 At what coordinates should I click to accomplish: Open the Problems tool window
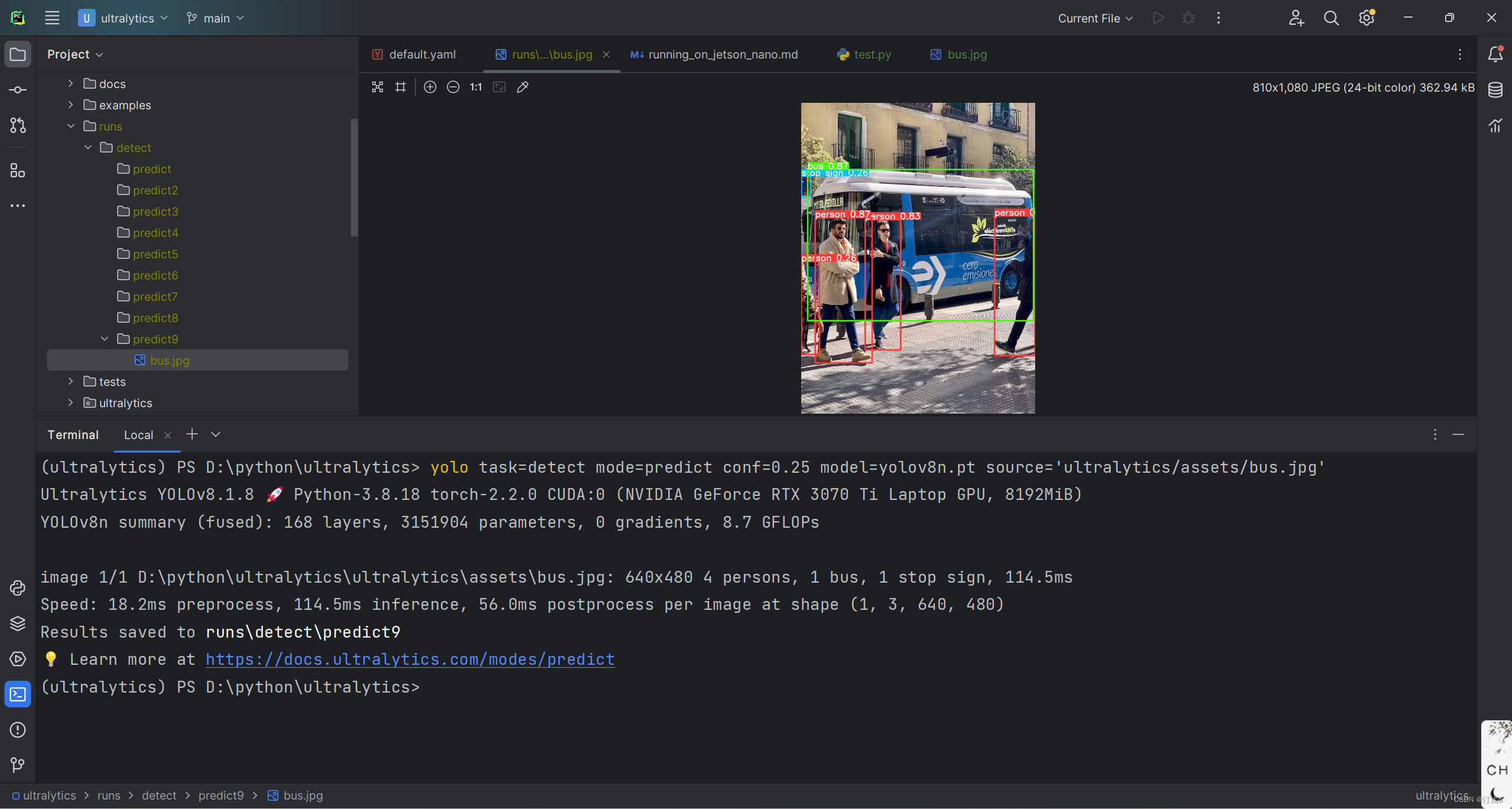(x=17, y=730)
